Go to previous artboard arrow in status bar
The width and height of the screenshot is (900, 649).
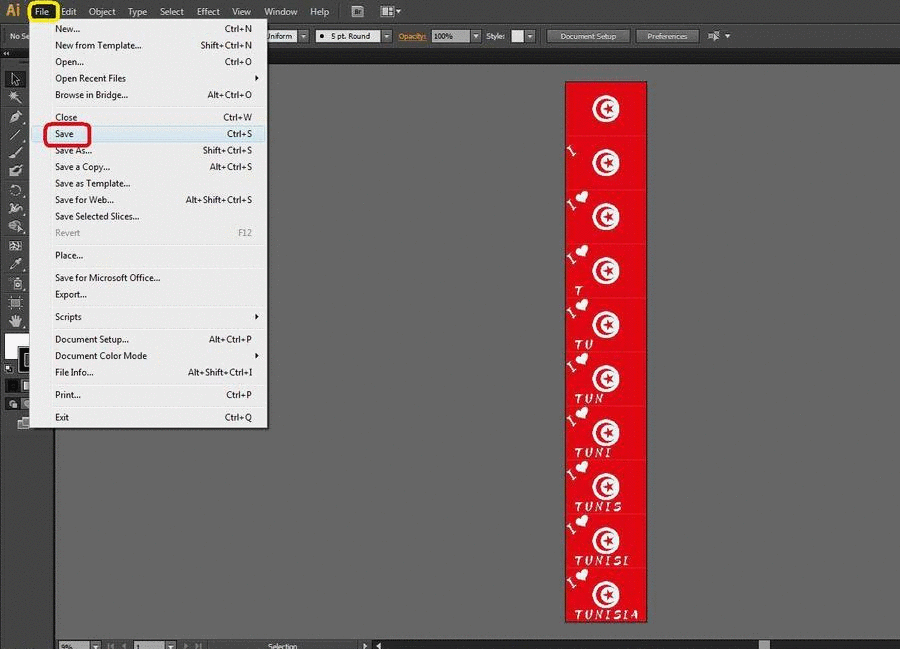click(123, 646)
